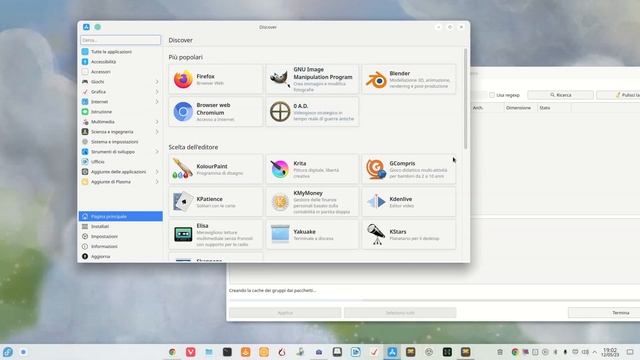
Task: Select Tutte le applicazioni in the sidebar
Action: tap(121, 52)
